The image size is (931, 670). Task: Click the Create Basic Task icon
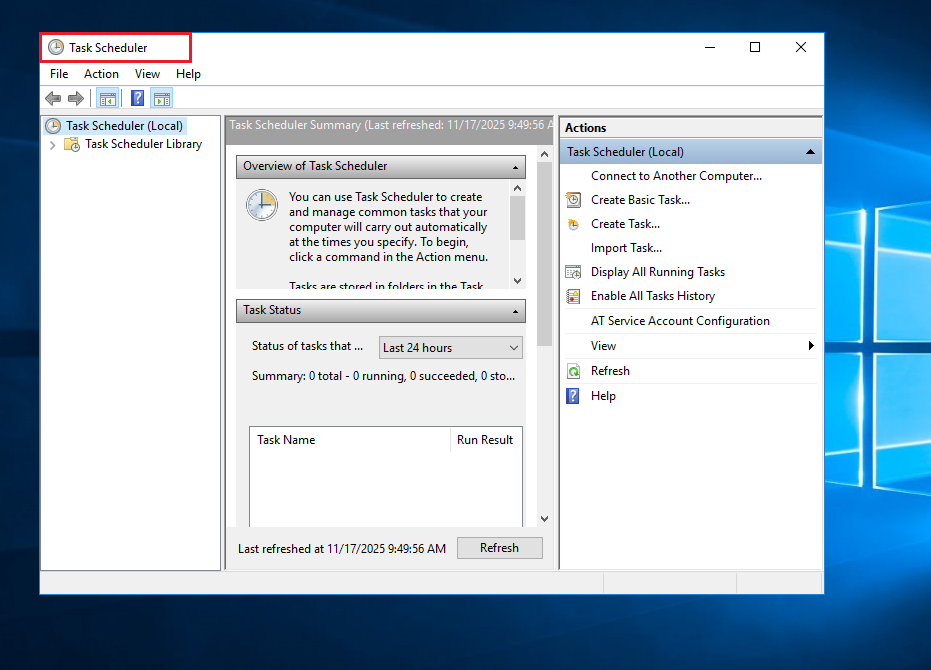[x=574, y=200]
